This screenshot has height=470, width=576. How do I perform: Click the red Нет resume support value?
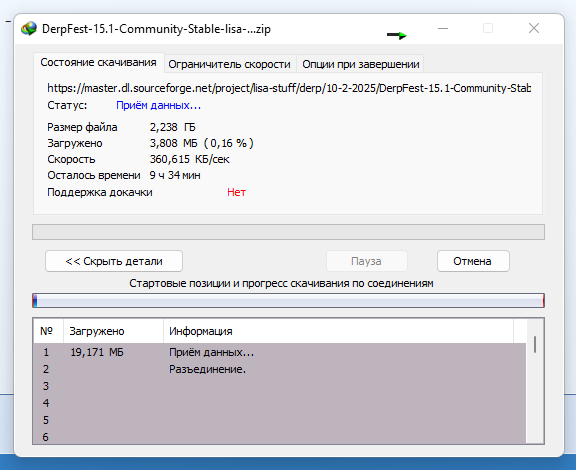click(x=236, y=192)
